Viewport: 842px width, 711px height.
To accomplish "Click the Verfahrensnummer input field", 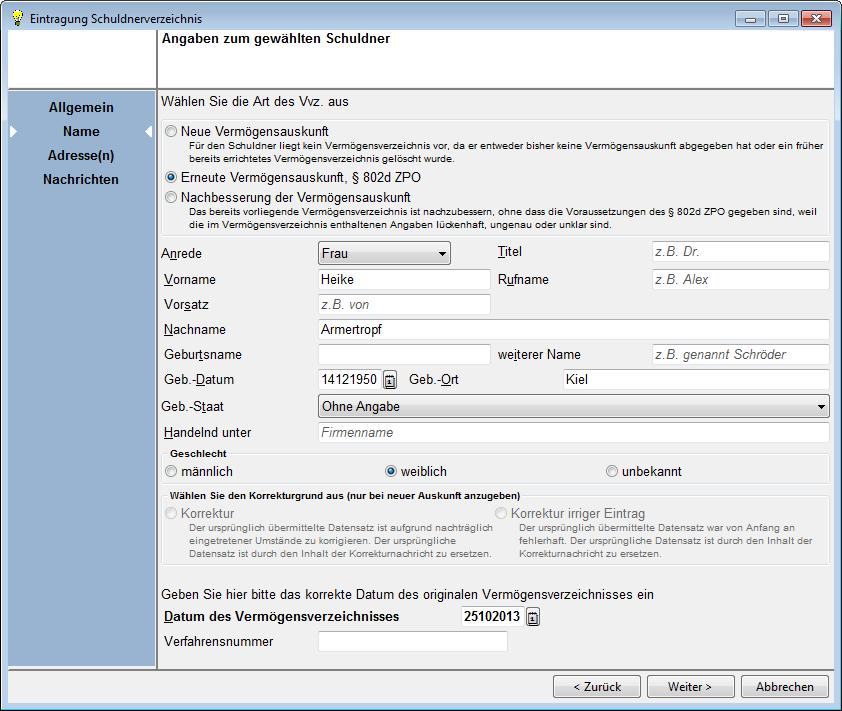I will tap(412, 642).
